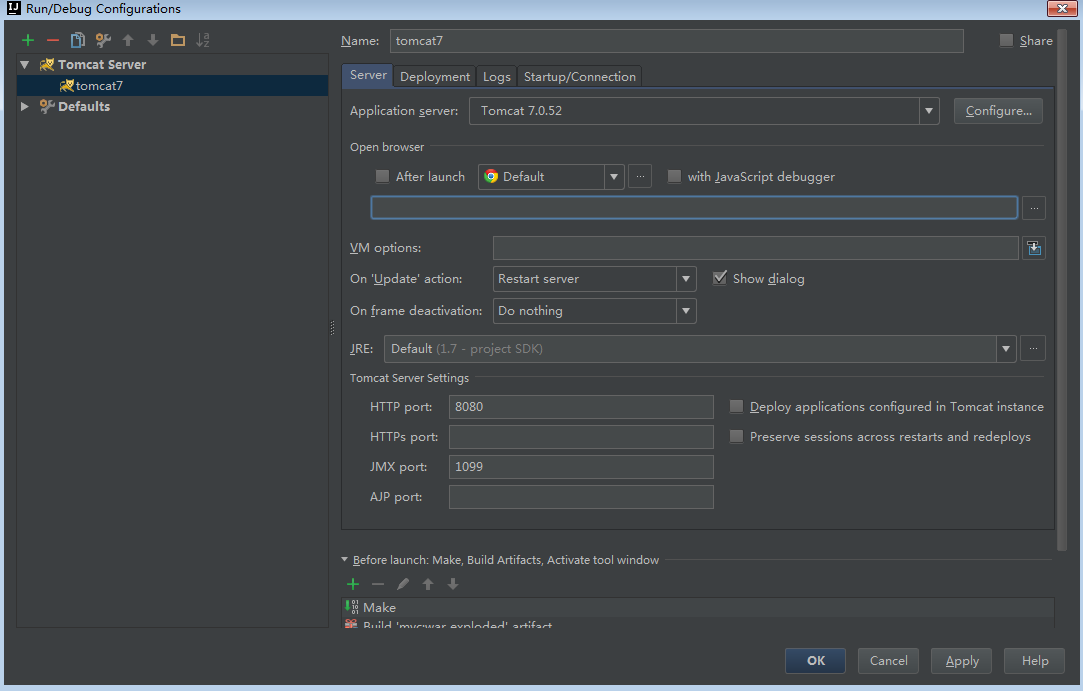
Task: Open the Startup/Connection tab
Action: click(x=579, y=77)
